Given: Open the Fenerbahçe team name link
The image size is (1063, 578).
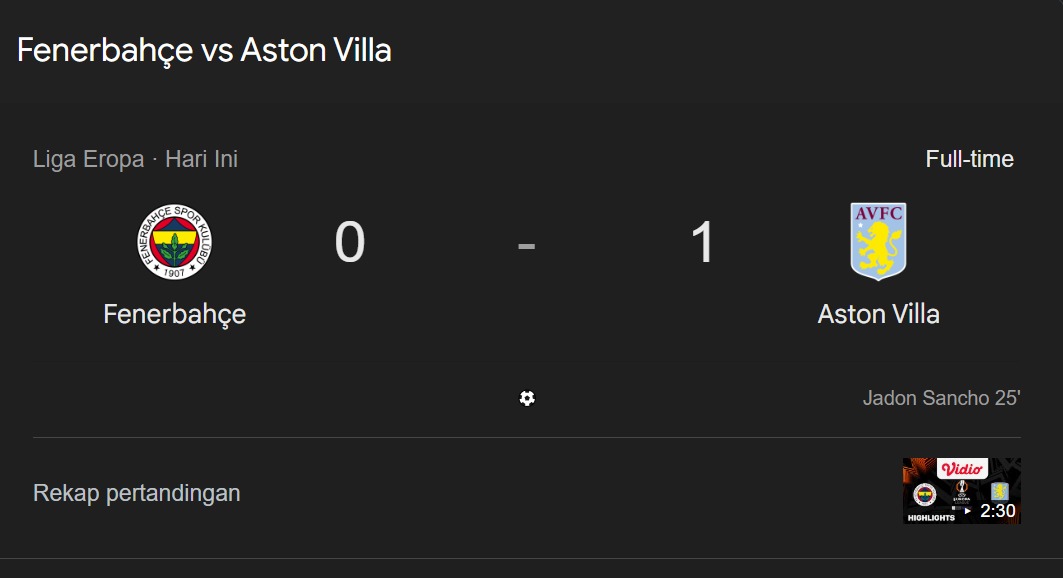Looking at the screenshot, I should point(174,314).
